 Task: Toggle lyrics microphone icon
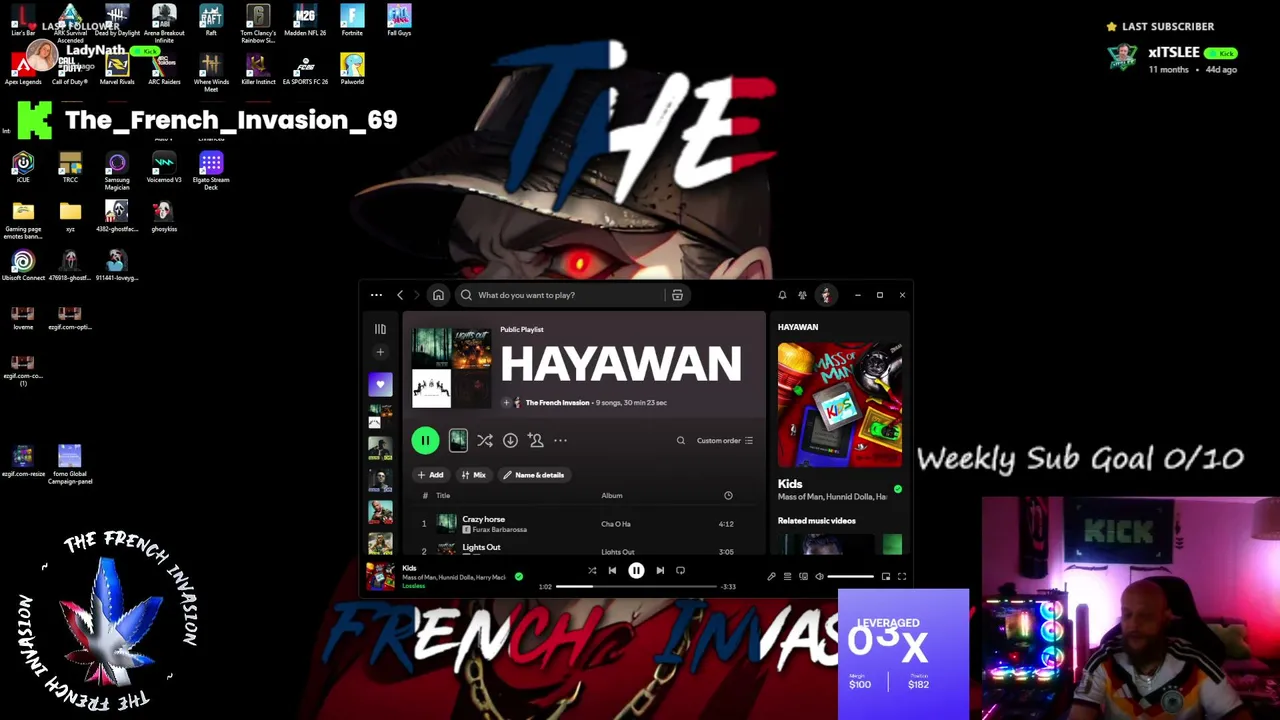771,576
